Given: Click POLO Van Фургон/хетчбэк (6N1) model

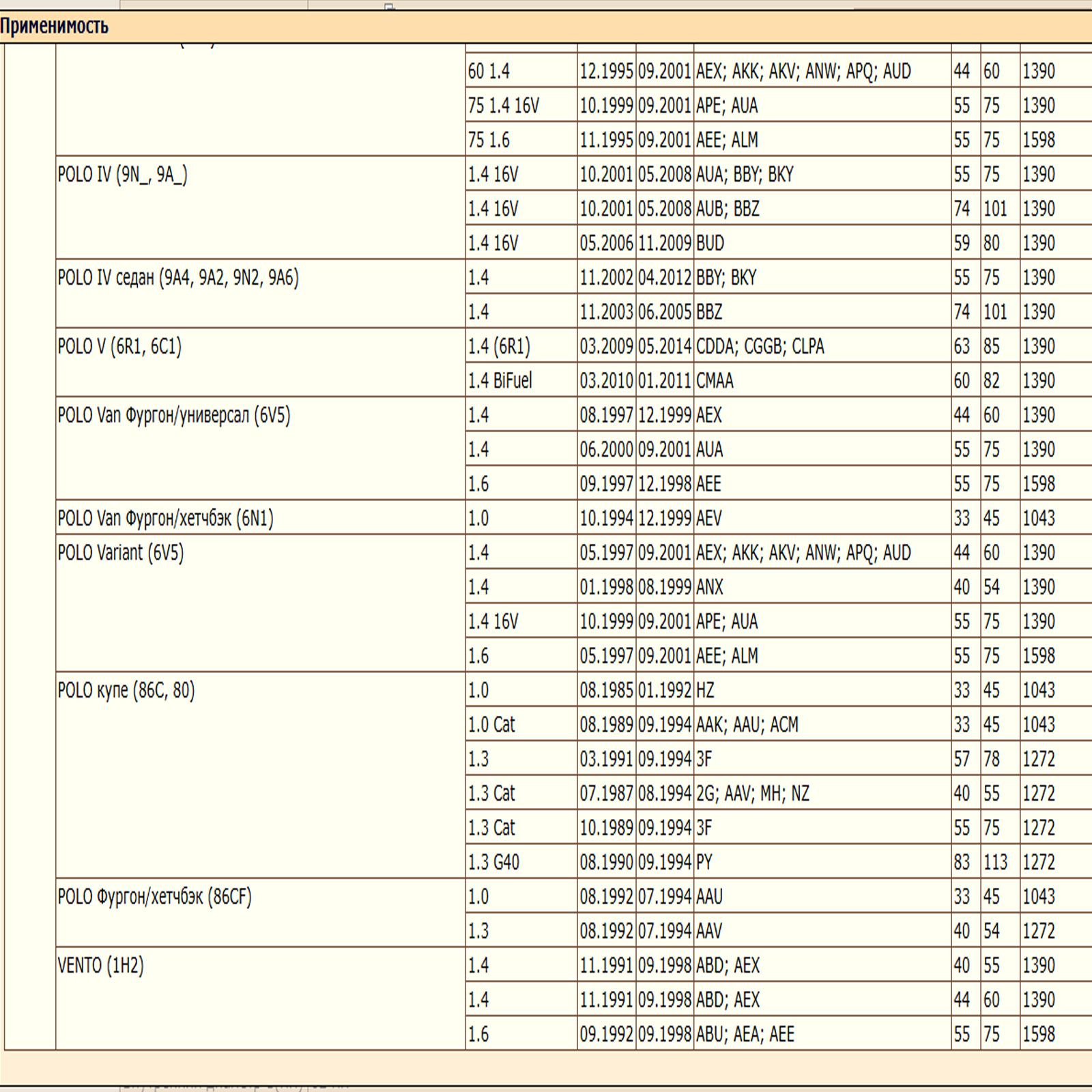Looking at the screenshot, I should pos(166,519).
